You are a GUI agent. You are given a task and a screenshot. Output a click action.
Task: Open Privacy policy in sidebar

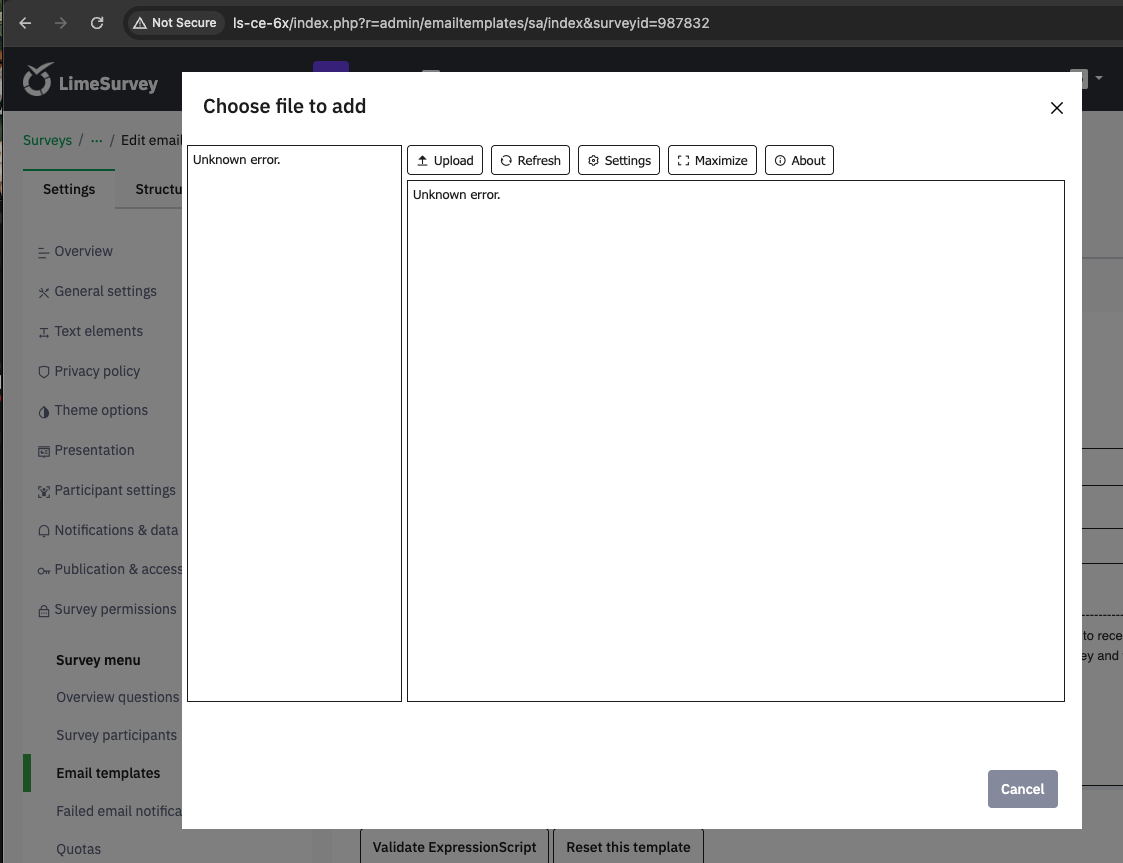point(97,371)
